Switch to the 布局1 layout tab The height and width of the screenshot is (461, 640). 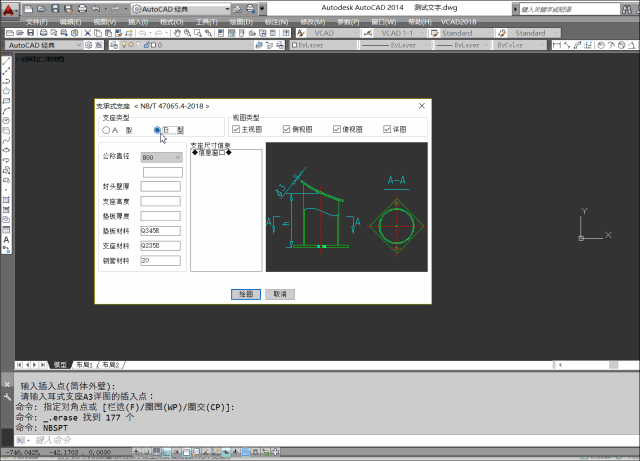[x=84, y=365]
